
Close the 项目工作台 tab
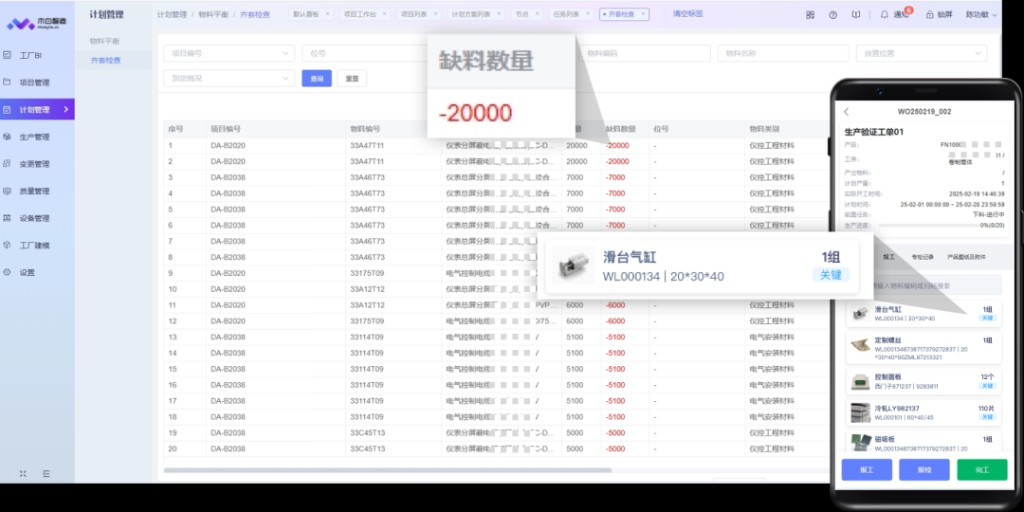[x=384, y=14]
